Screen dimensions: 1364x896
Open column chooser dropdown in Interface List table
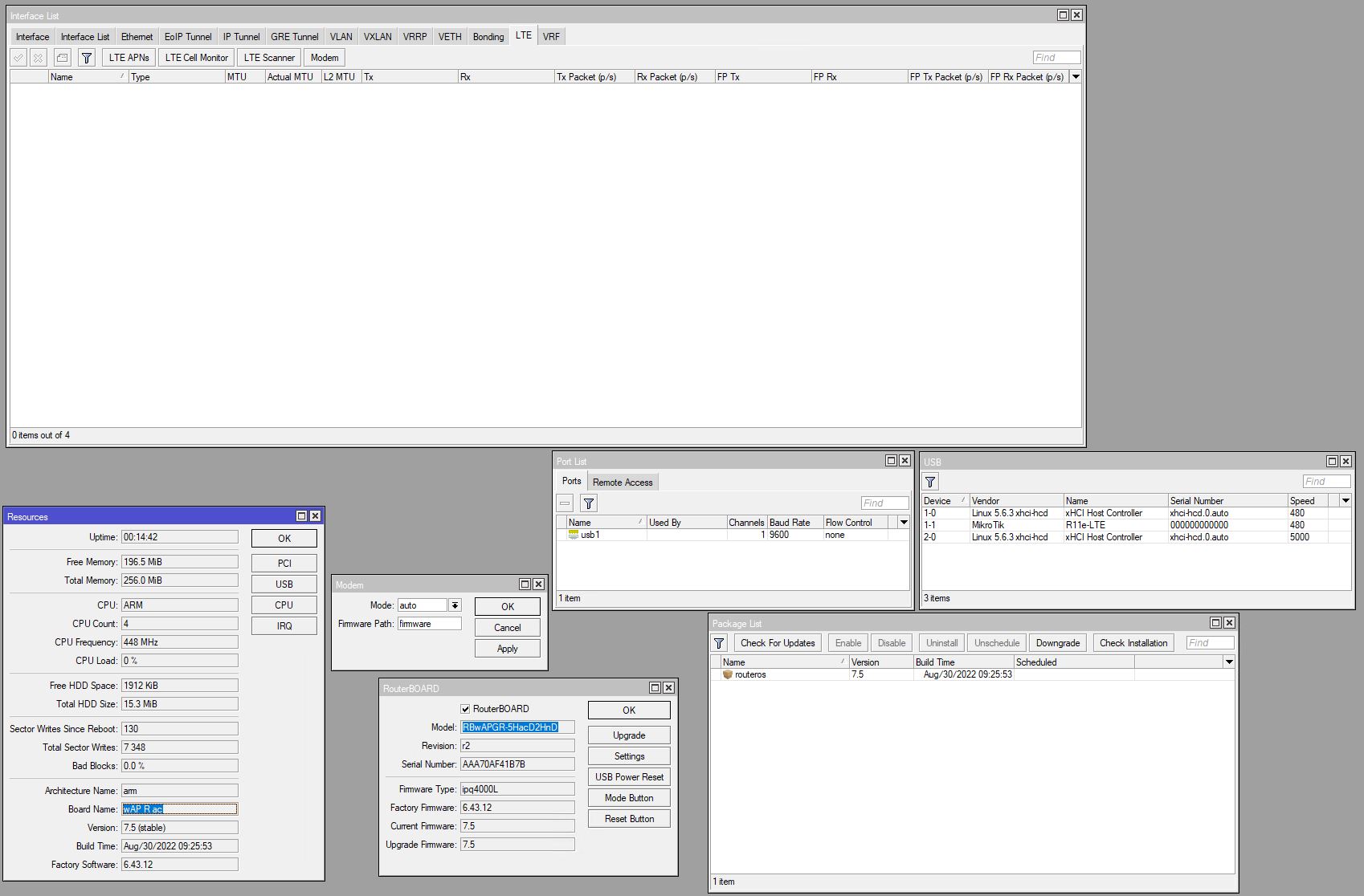tap(1076, 77)
